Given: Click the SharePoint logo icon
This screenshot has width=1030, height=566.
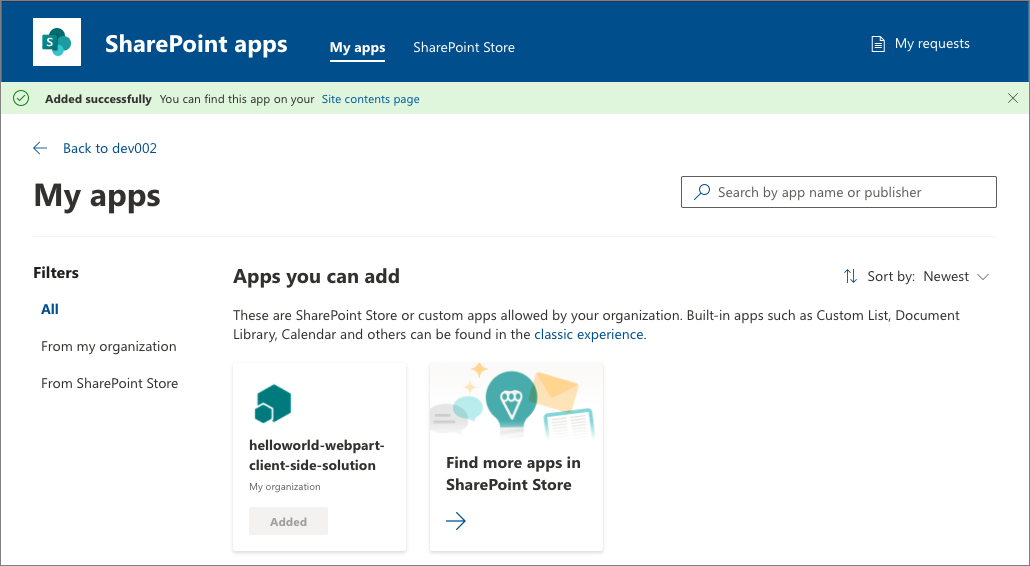Looking at the screenshot, I should pos(57,42).
